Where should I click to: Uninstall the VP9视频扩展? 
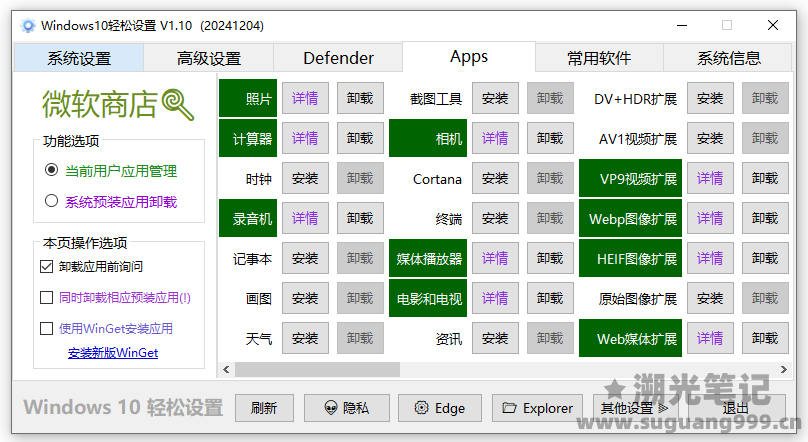tap(765, 178)
